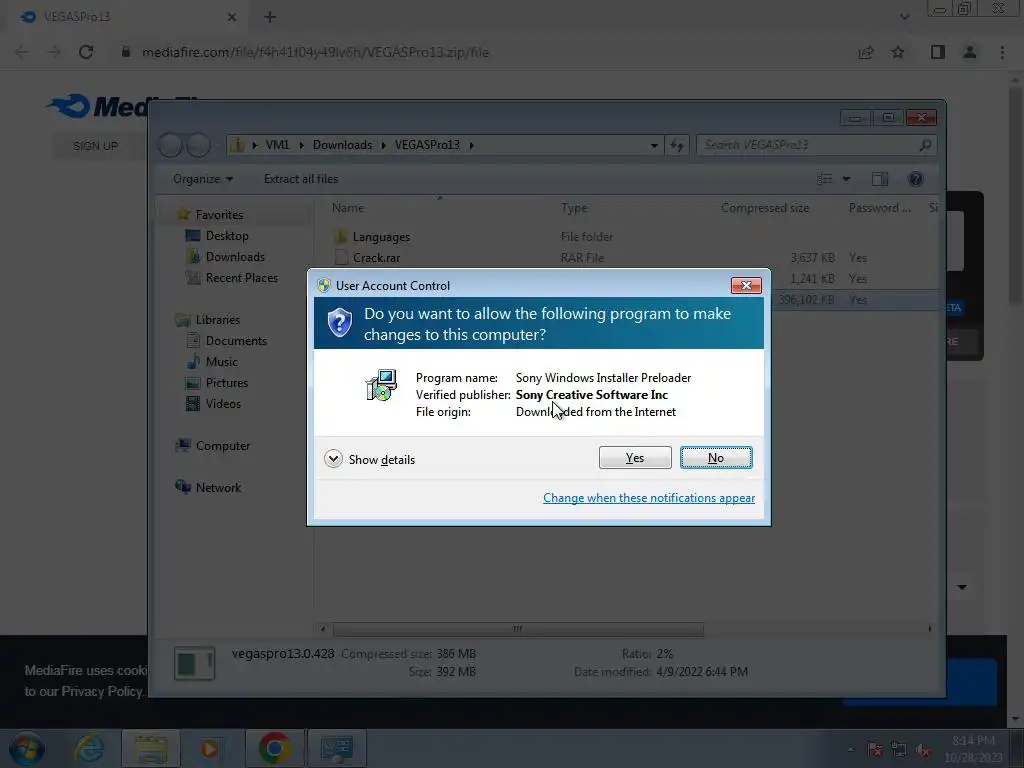Click No in User Account Control dialog
Image resolution: width=1024 pixels, height=768 pixels.
pos(716,458)
